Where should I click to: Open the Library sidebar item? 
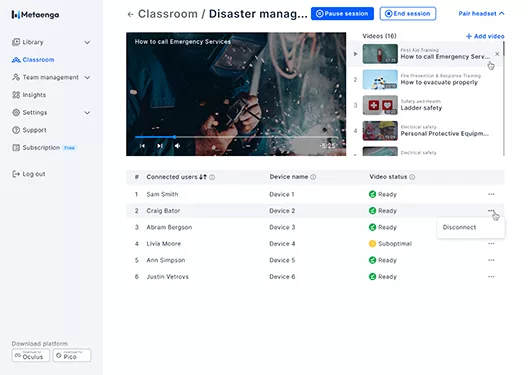[x=28, y=42]
